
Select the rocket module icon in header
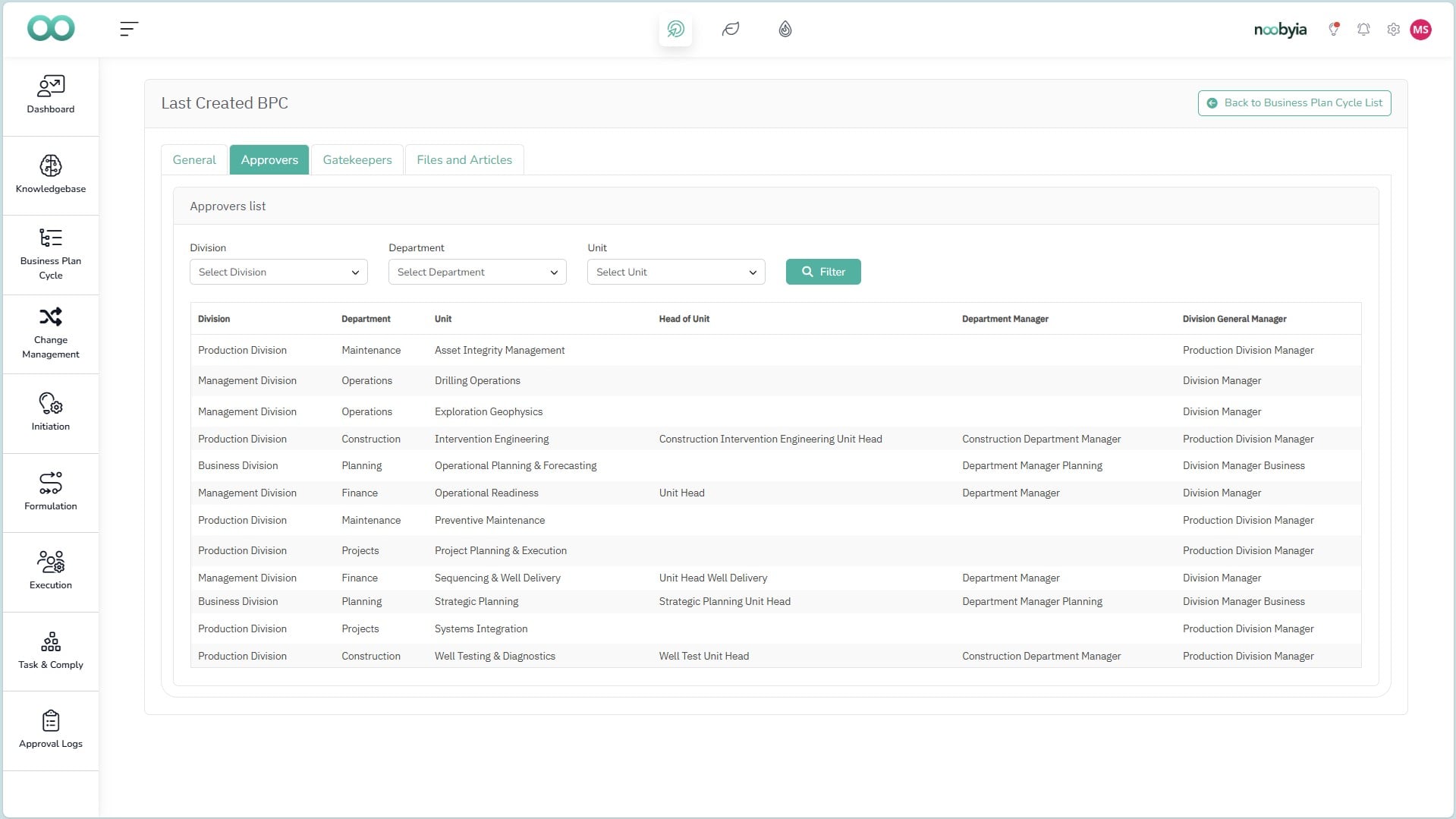coord(675,29)
